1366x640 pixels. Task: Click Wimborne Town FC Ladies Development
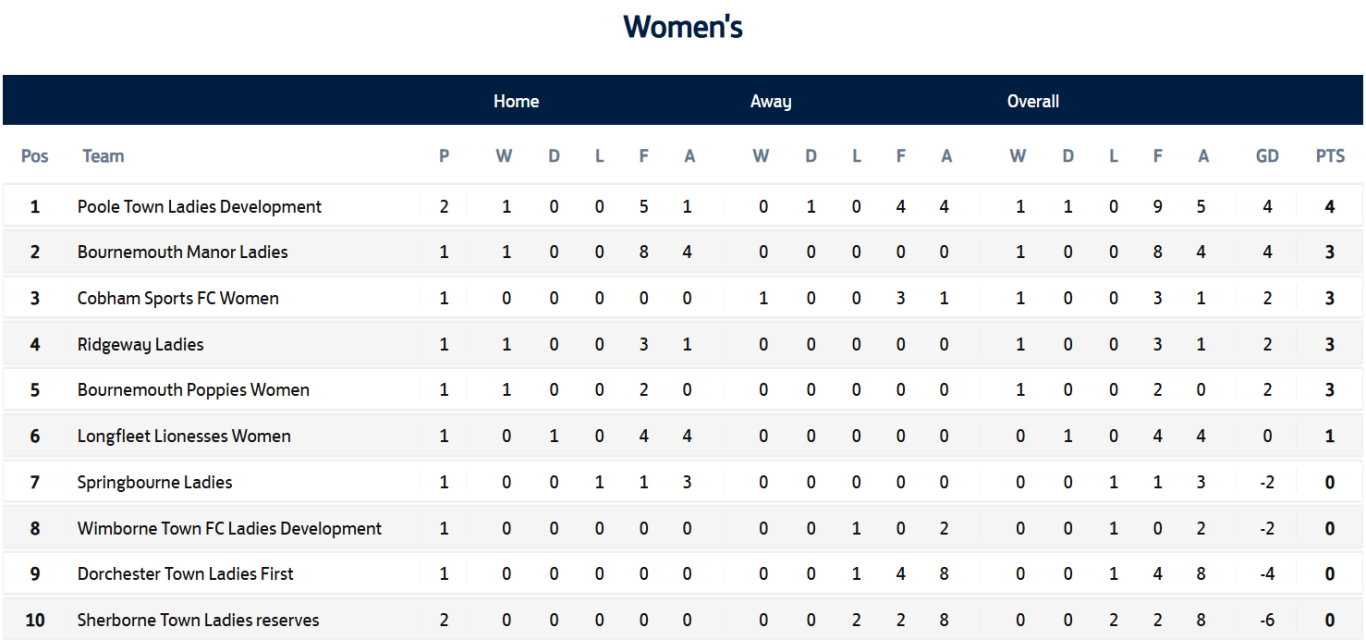tap(229, 528)
